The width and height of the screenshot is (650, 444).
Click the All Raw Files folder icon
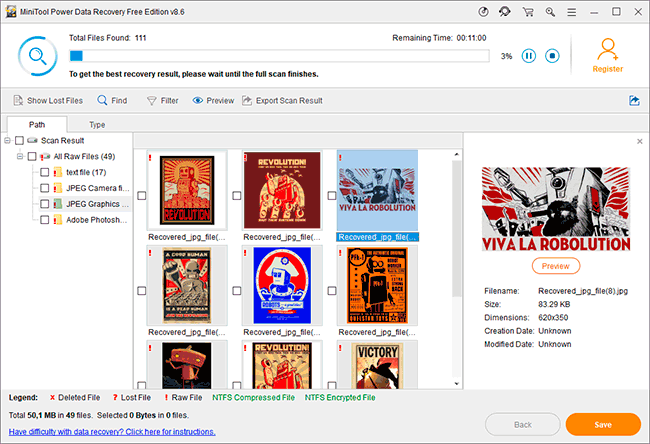pyautogui.click(x=45, y=156)
